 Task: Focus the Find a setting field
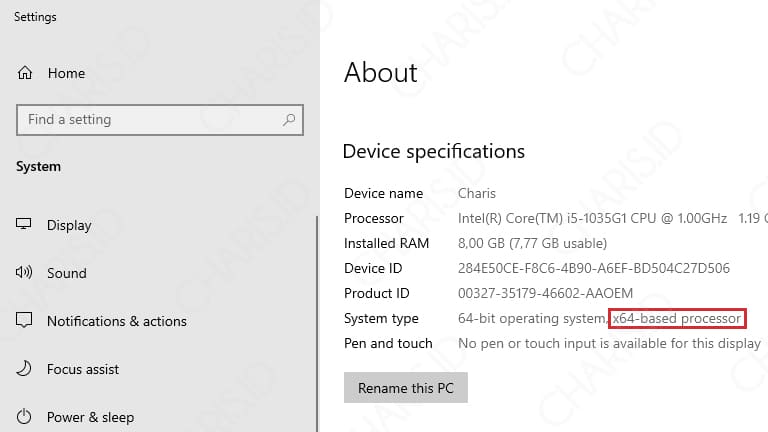point(160,120)
